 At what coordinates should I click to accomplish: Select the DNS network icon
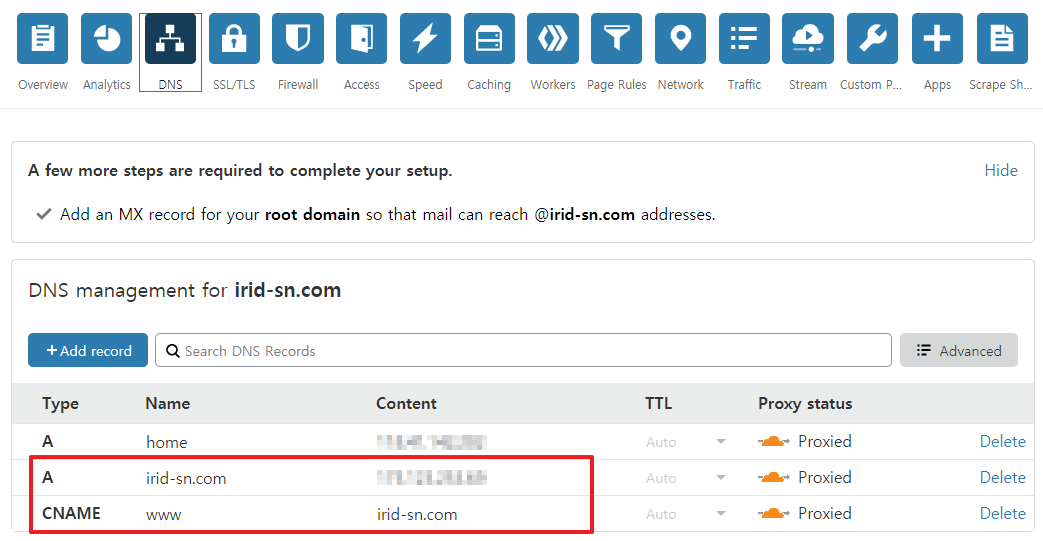[170, 39]
